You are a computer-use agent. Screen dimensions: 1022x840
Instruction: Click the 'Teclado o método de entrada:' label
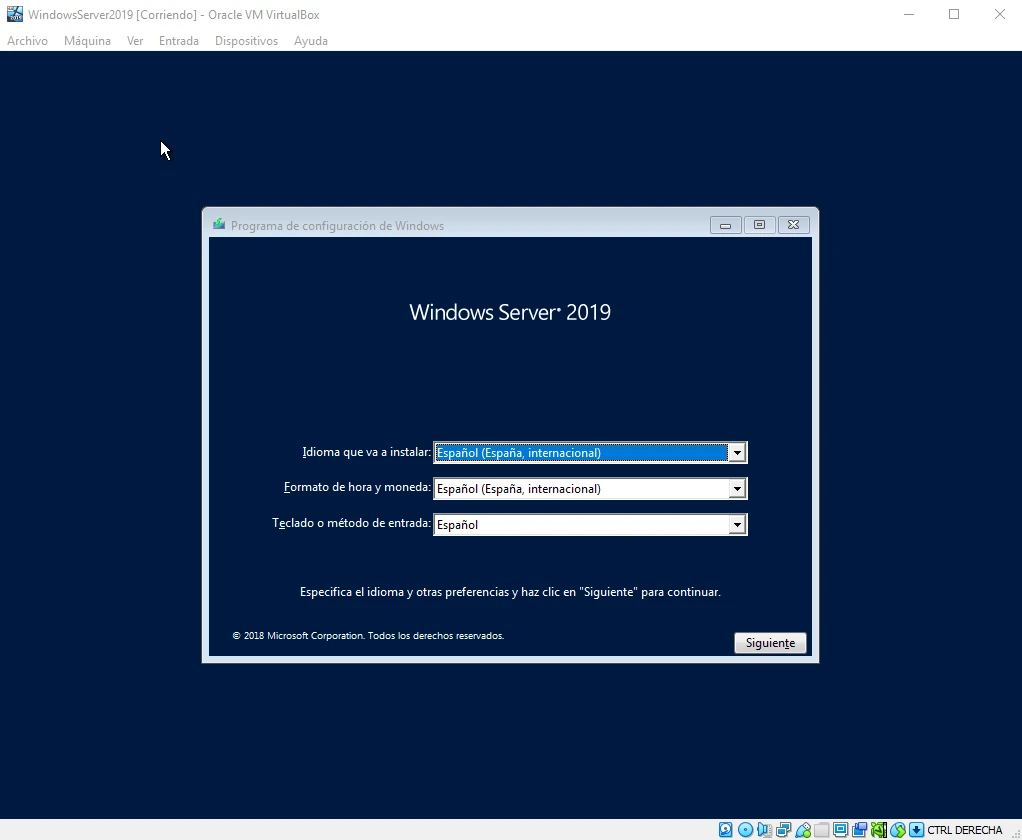coord(351,523)
